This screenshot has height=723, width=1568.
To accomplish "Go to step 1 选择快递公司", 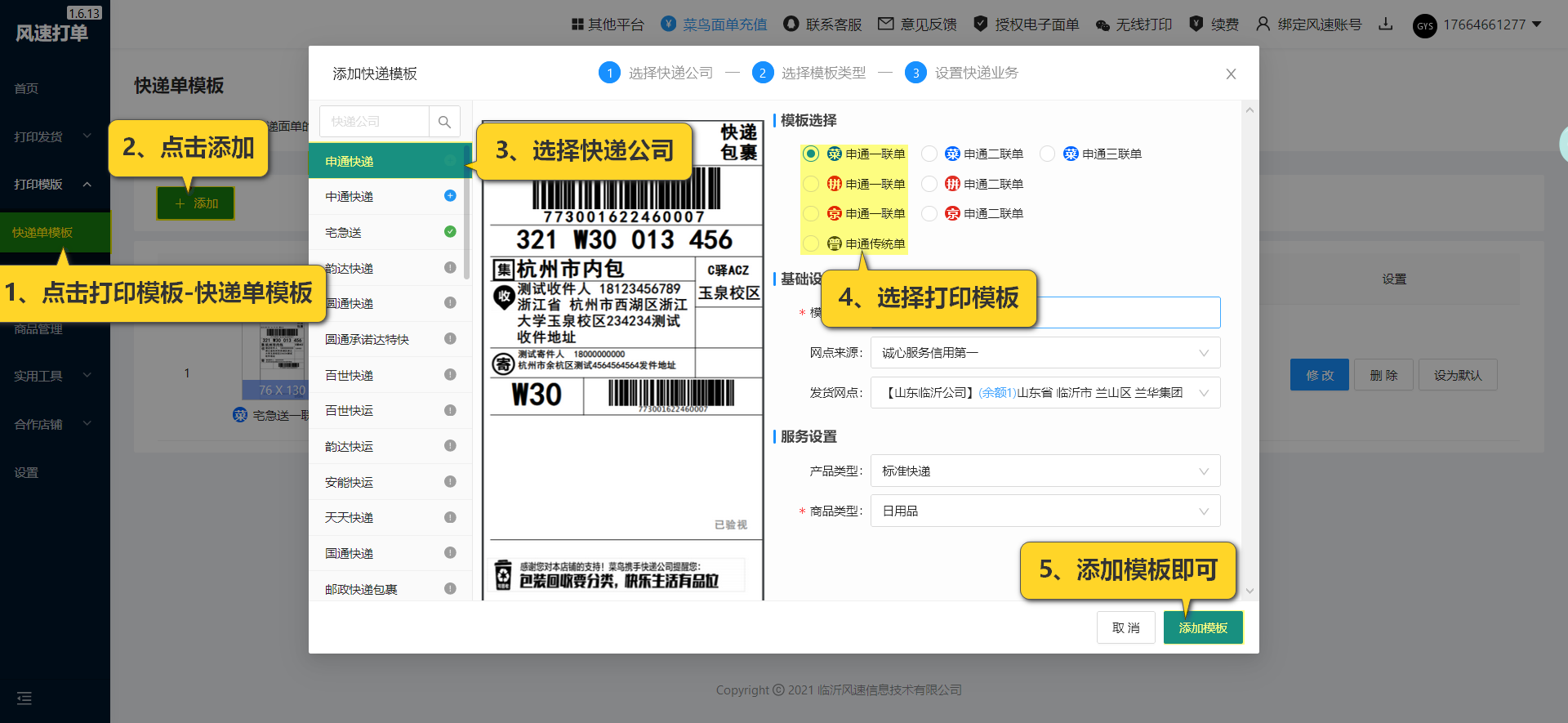I will [x=656, y=73].
